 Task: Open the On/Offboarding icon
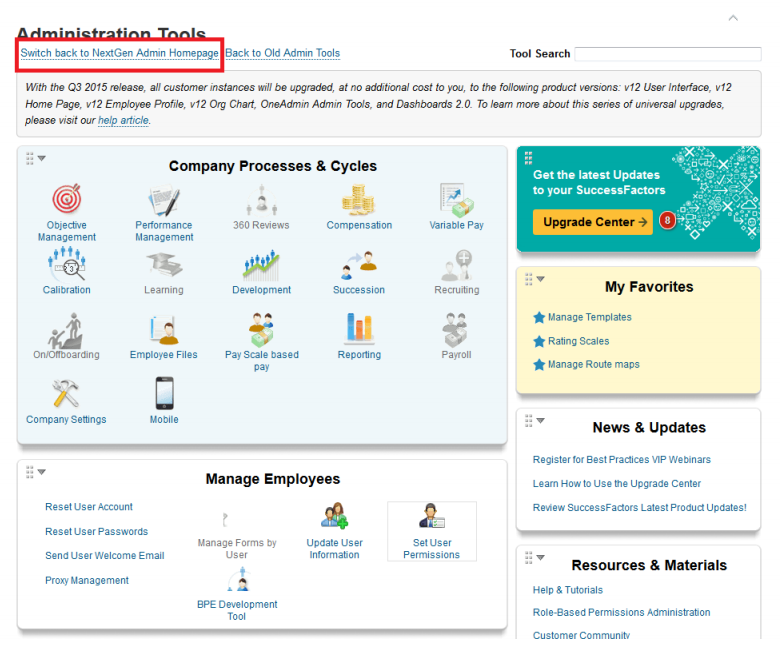pyautogui.click(x=66, y=330)
